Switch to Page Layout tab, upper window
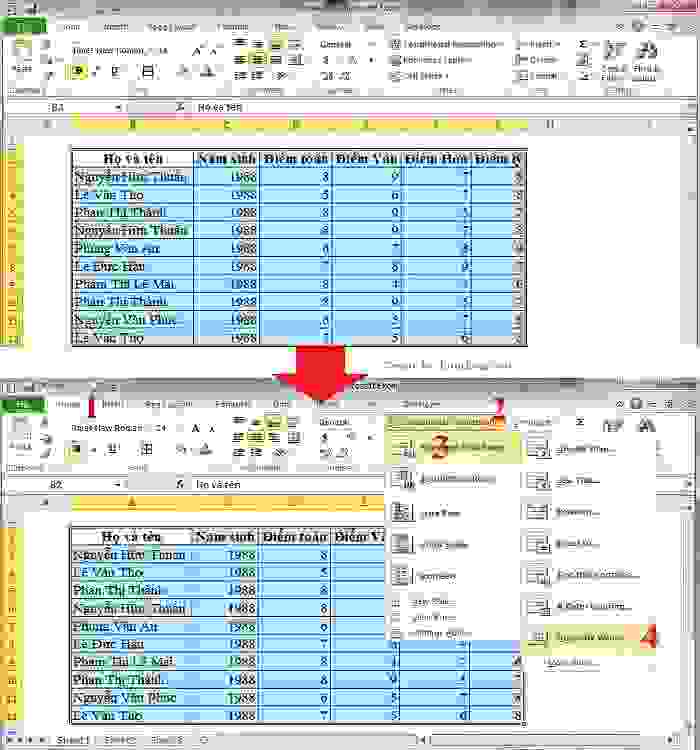The width and height of the screenshot is (700, 750). click(171, 27)
